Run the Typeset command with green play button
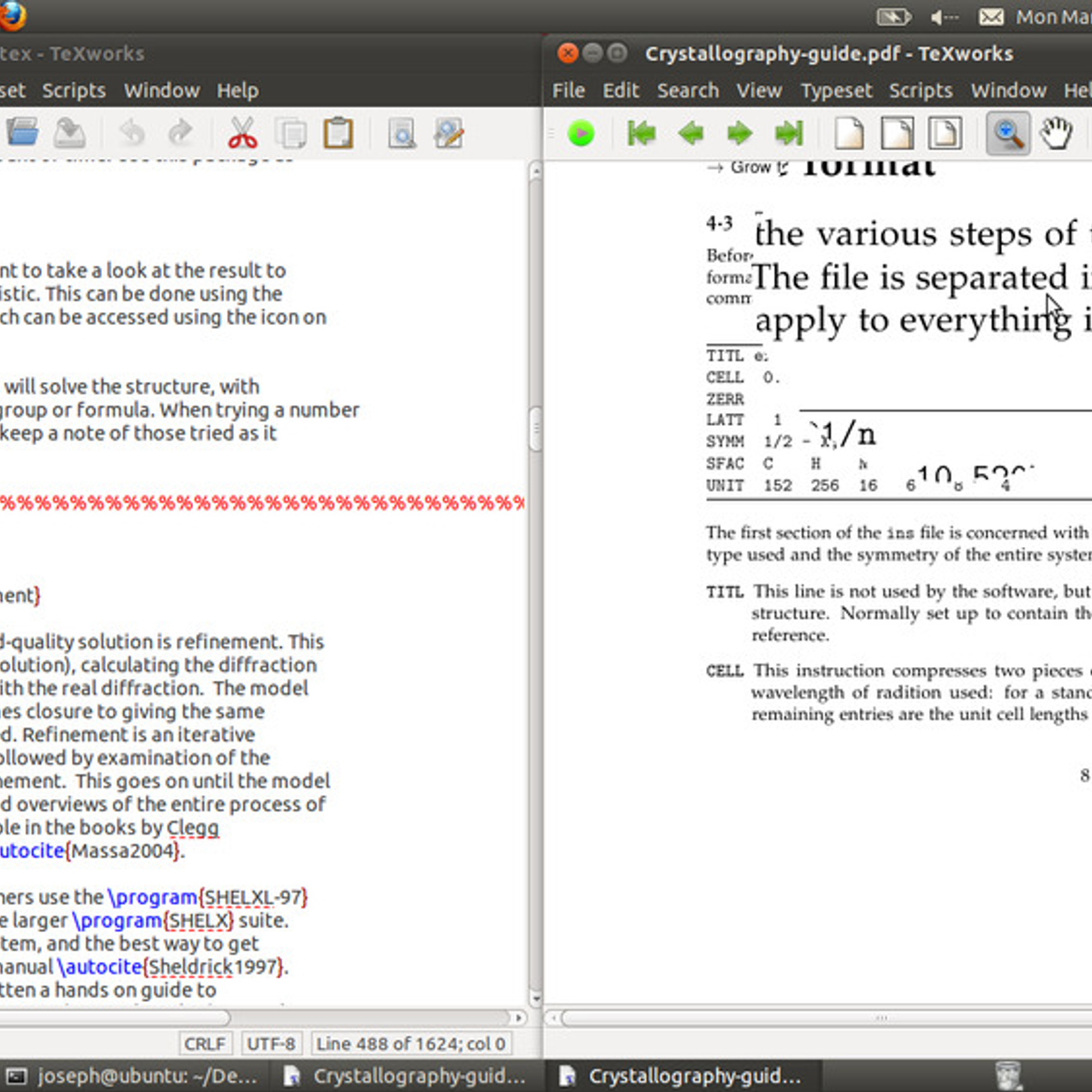1092x1092 pixels. coord(581,133)
